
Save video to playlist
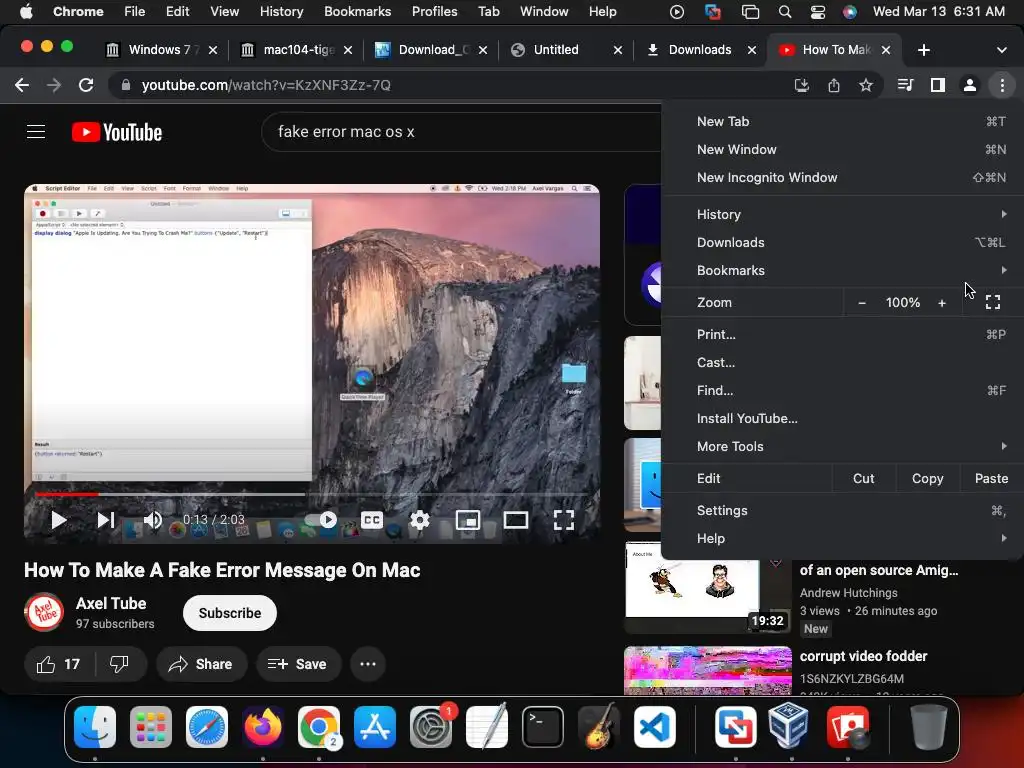tap(298, 664)
